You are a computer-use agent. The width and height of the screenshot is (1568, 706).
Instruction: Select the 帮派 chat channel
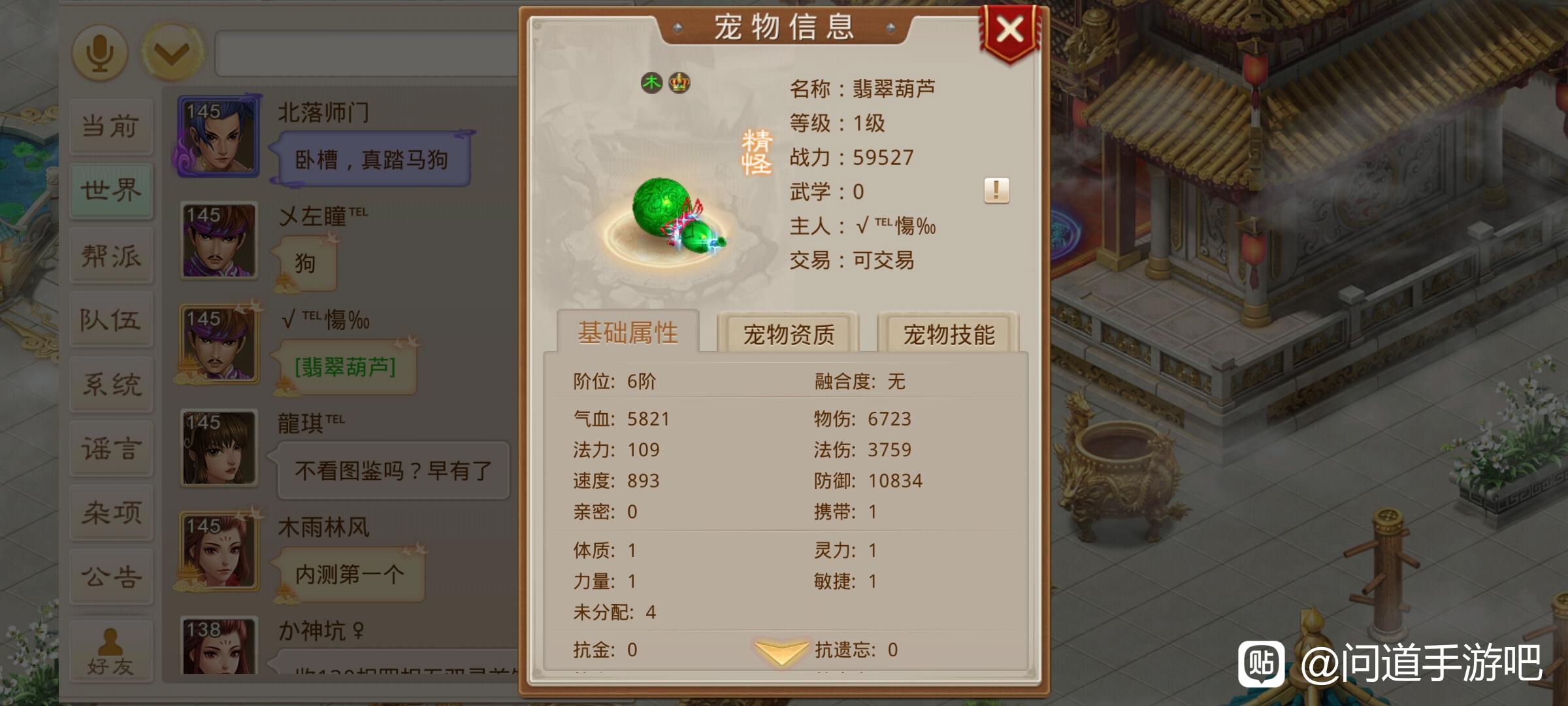coord(110,255)
